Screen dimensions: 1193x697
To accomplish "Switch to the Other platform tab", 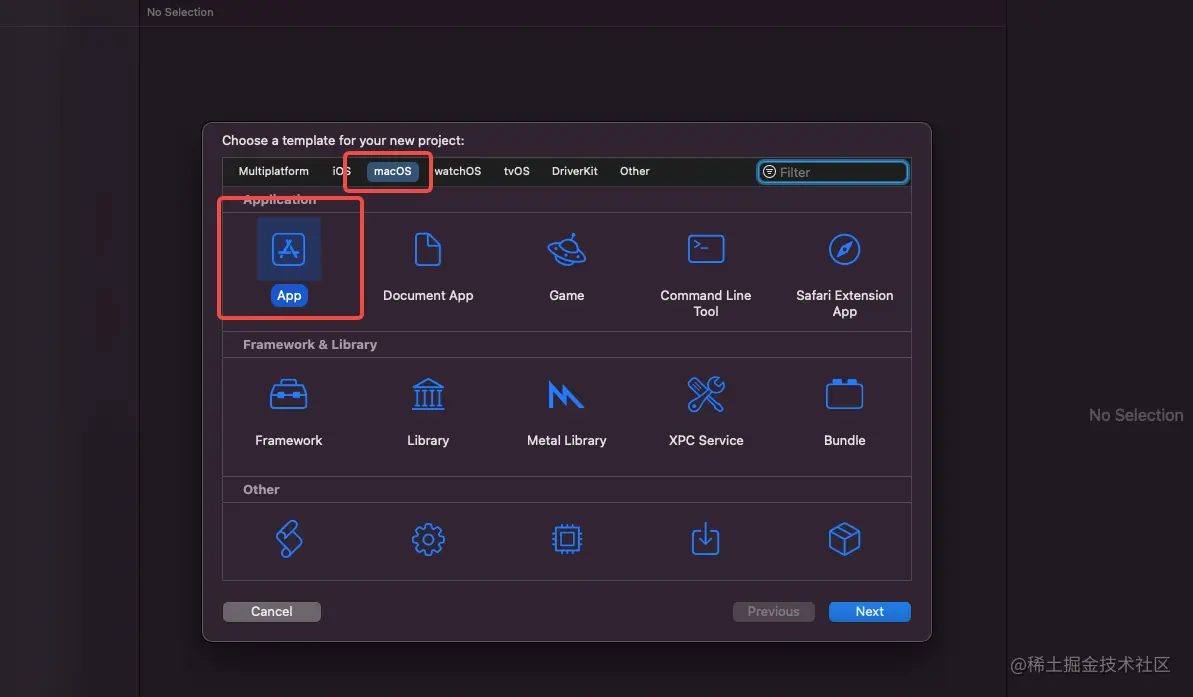I will (x=635, y=171).
